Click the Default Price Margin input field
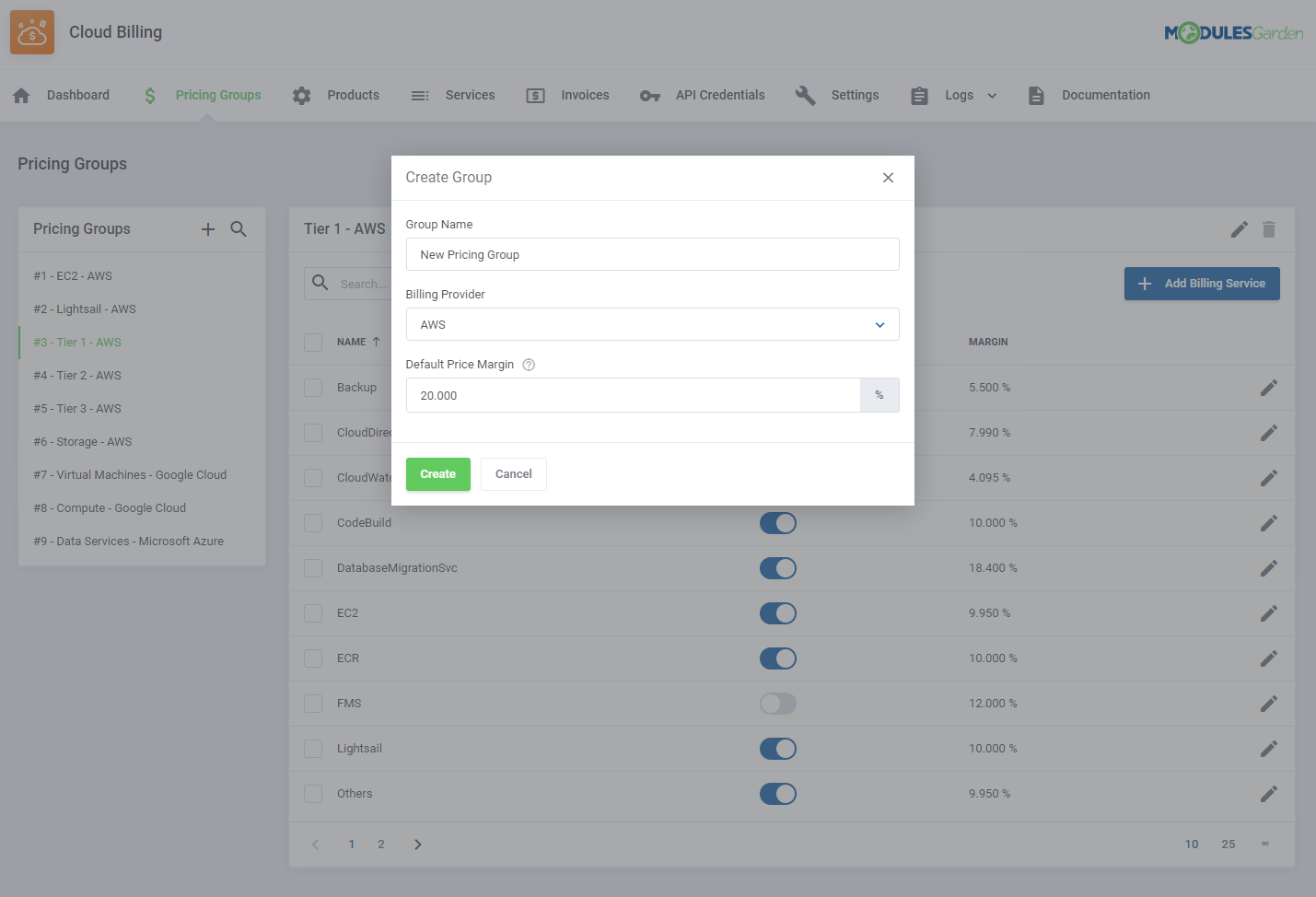Image resolution: width=1316 pixels, height=897 pixels. point(634,395)
